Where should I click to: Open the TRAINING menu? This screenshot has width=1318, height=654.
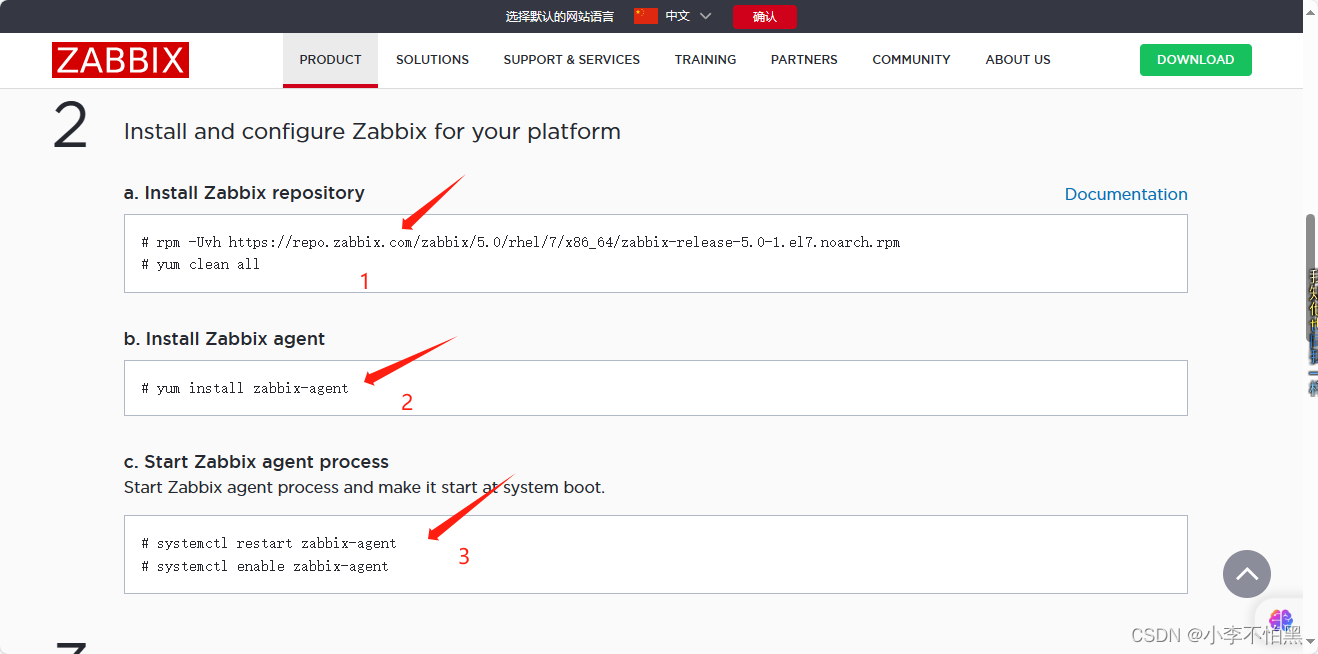pyautogui.click(x=705, y=60)
